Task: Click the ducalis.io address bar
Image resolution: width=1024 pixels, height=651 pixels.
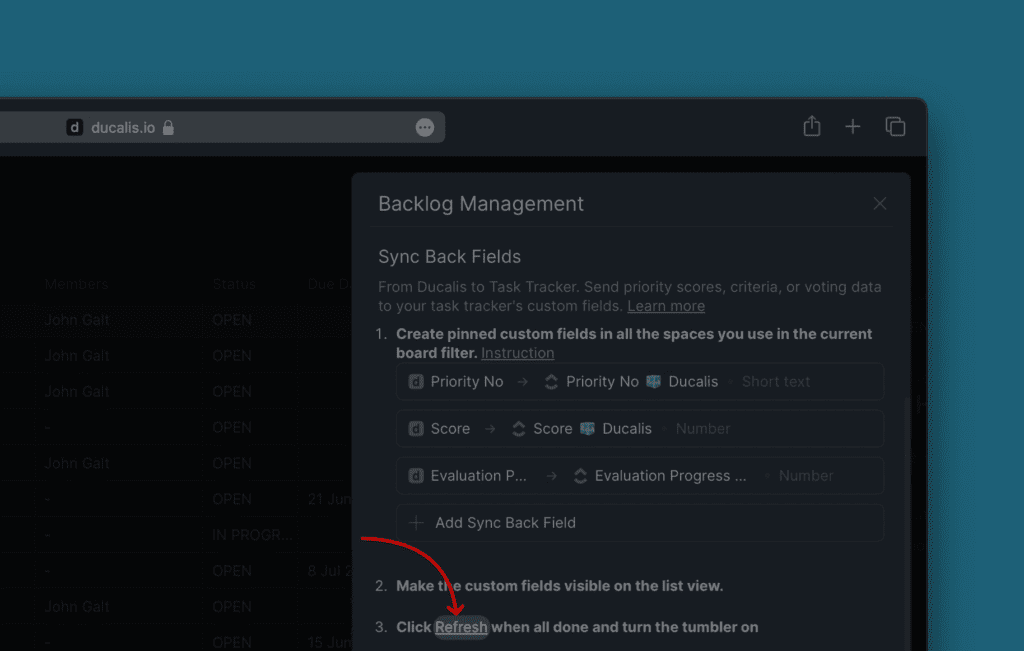Action: pos(250,128)
